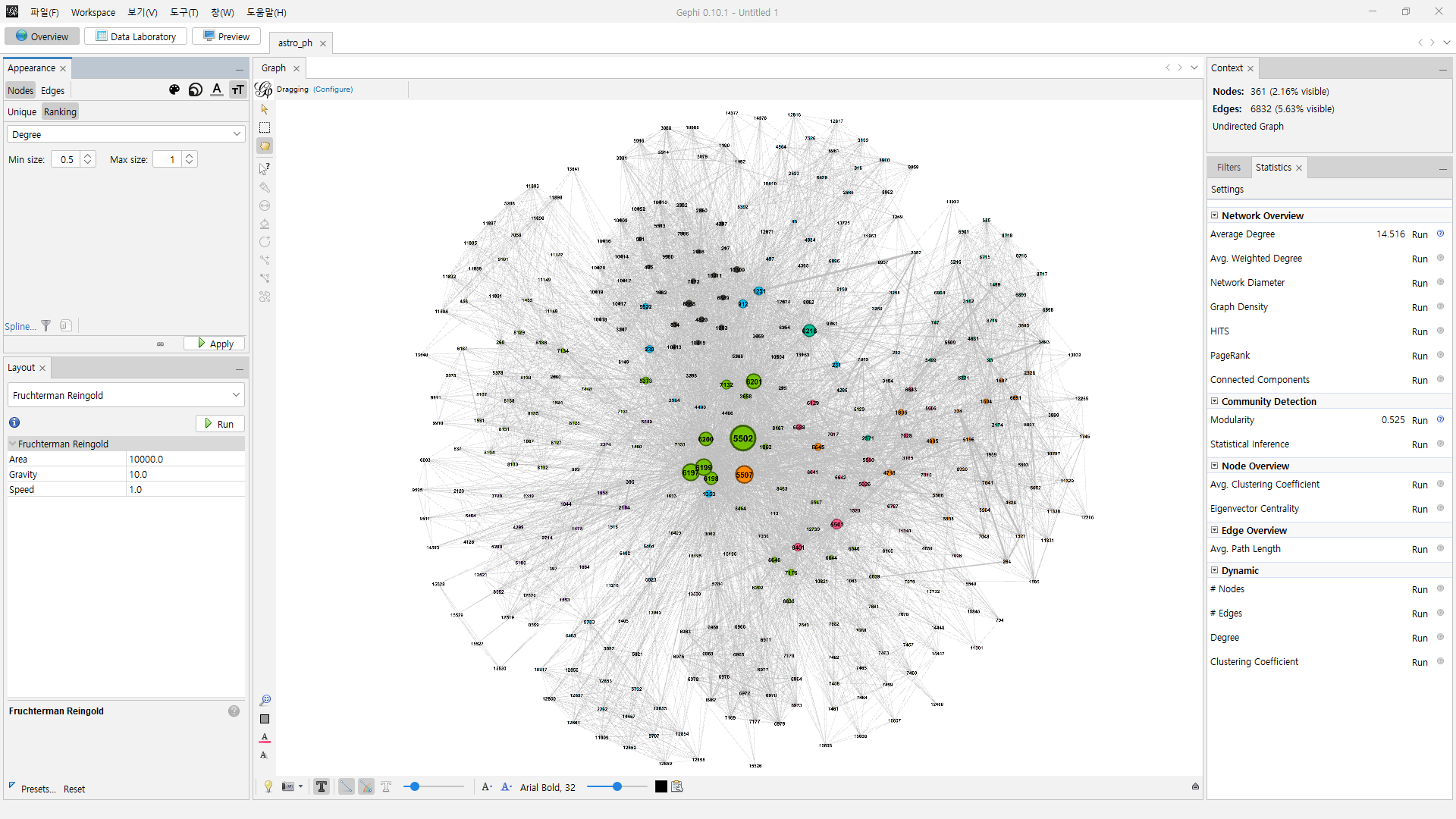Switch to the Data Laboratory tab

pos(136,36)
